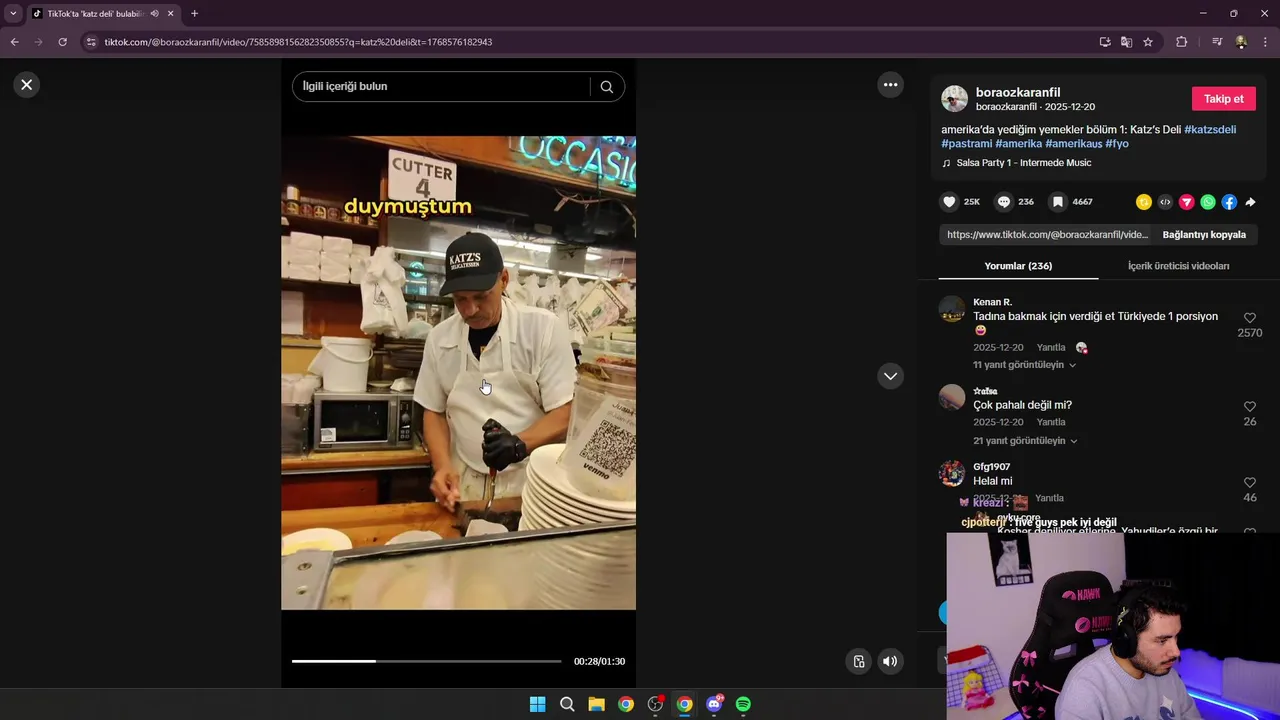Translate this page icon in address bar
The image size is (1280, 720).
1126,42
